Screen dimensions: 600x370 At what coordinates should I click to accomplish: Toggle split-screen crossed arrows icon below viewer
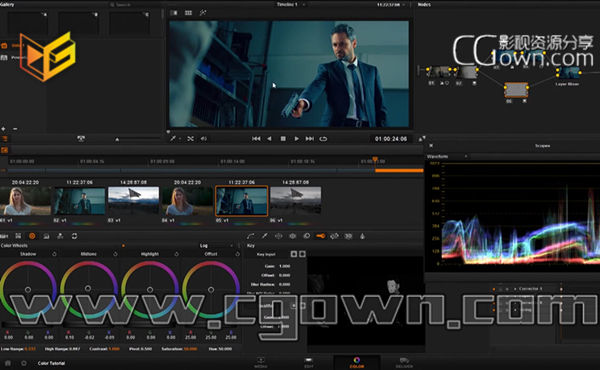[x=190, y=139]
